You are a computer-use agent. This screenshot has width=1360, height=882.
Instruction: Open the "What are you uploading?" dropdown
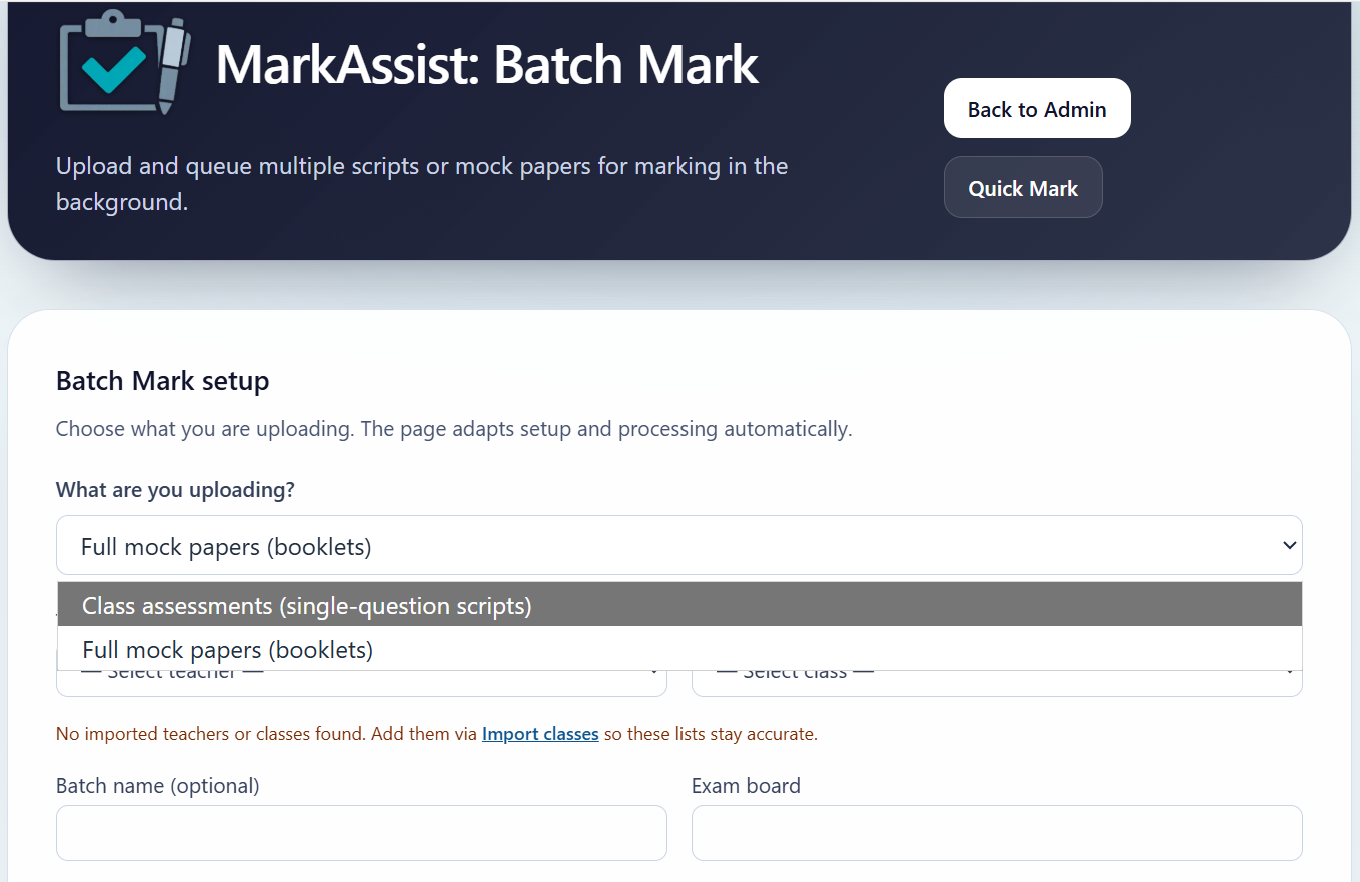click(679, 545)
